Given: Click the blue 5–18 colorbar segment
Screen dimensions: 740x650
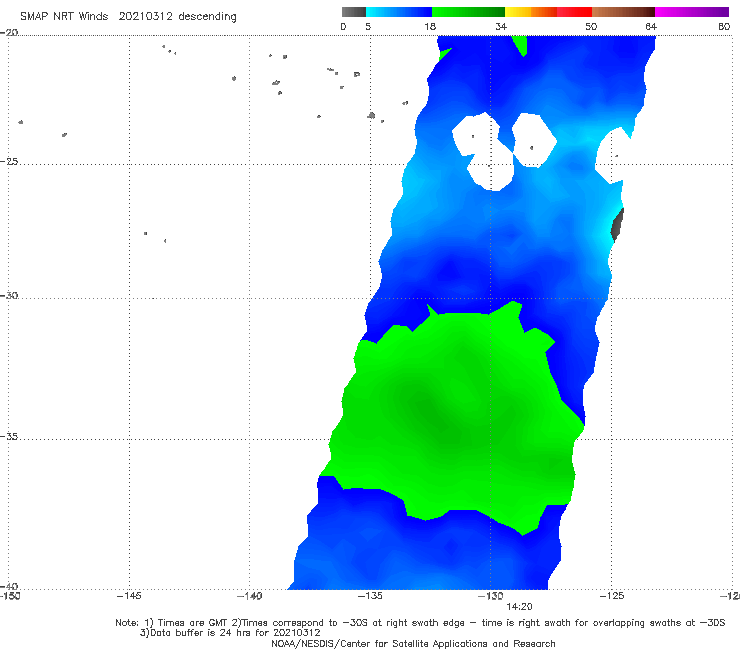Looking at the screenshot, I should (x=399, y=12).
